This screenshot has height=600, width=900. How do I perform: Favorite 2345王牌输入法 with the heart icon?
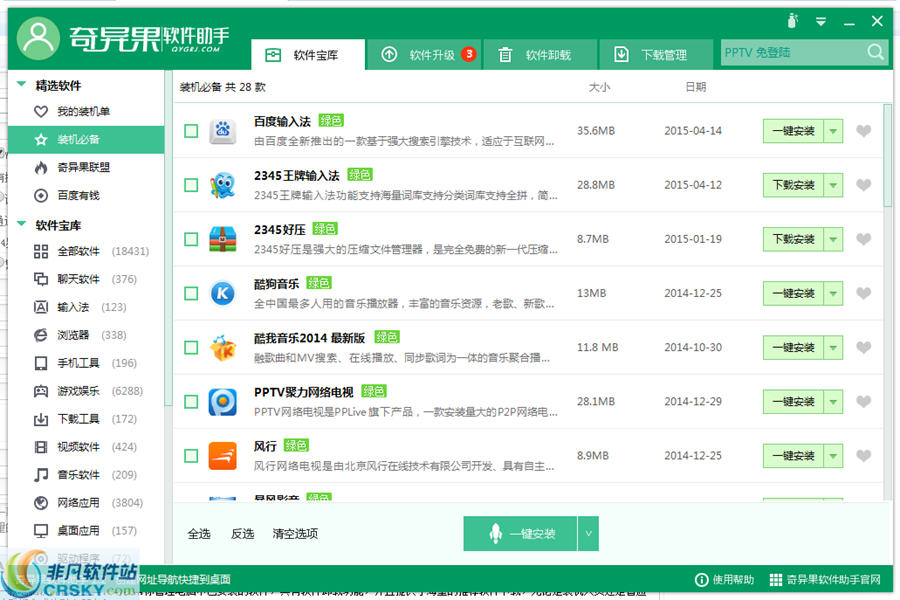pos(863,185)
